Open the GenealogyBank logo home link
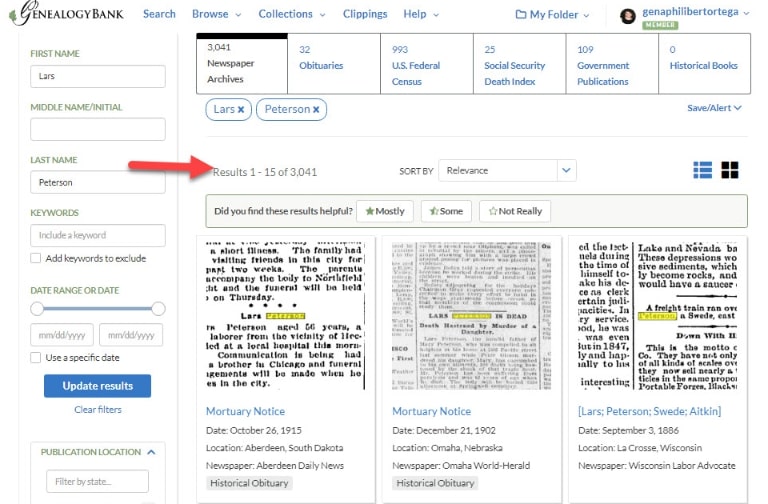This screenshot has width=768, height=504. click(66, 13)
